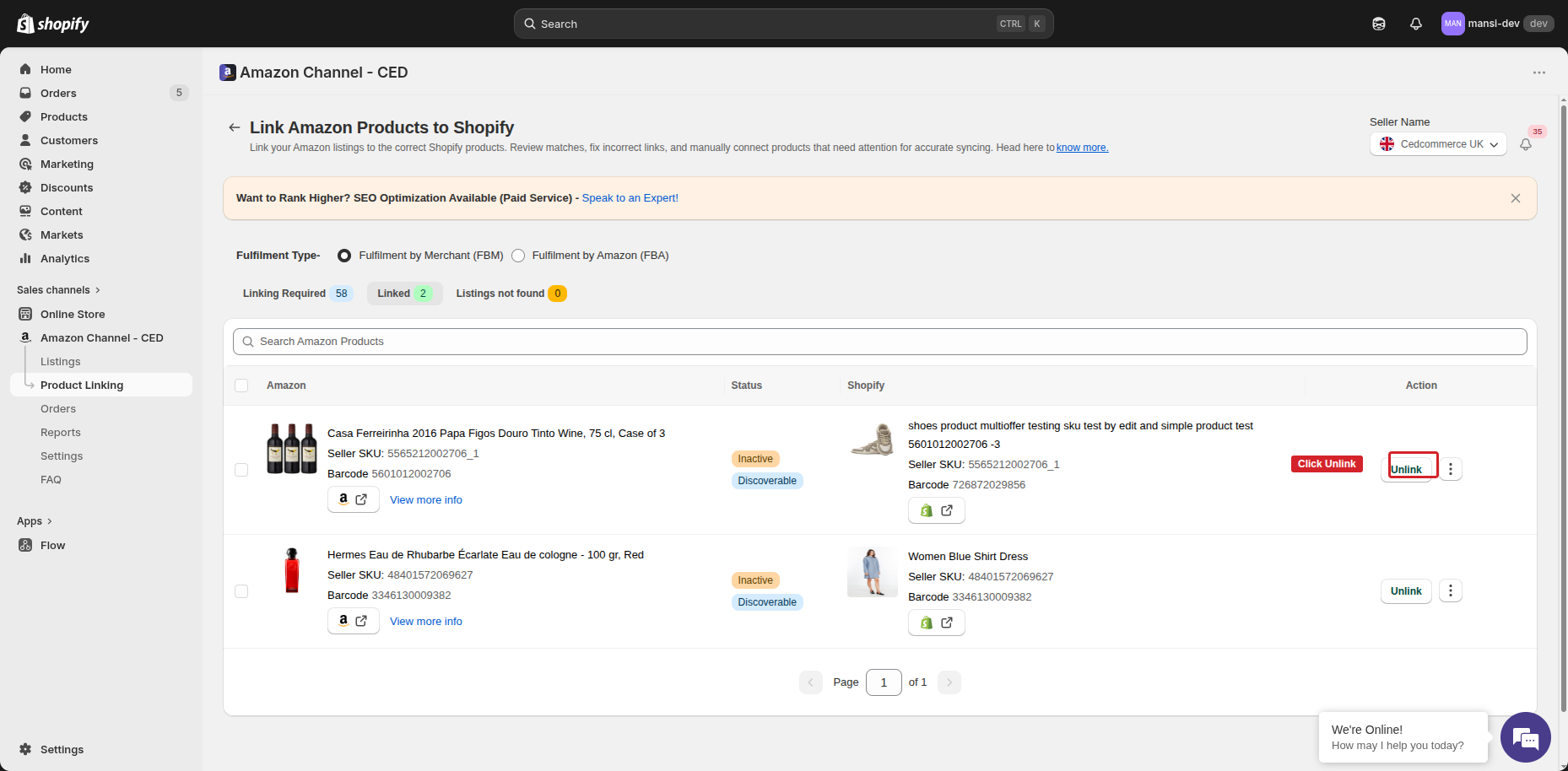Open the live chat bubble icon
Screen dimensions: 1568x771
(1526, 737)
